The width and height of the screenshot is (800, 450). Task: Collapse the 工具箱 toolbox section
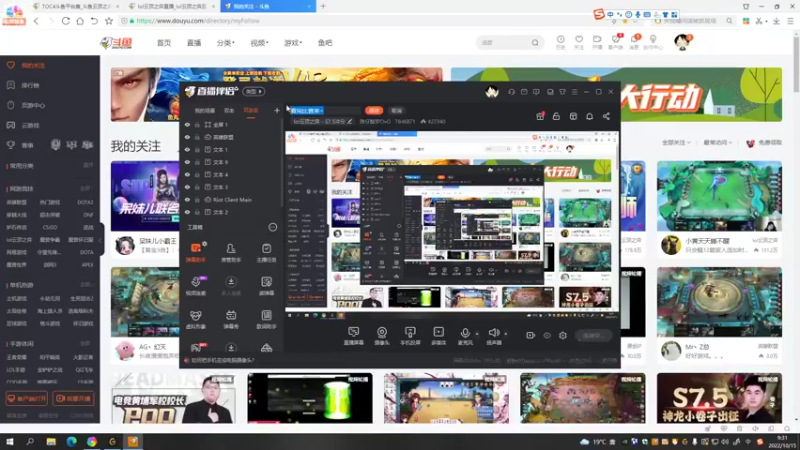273,228
